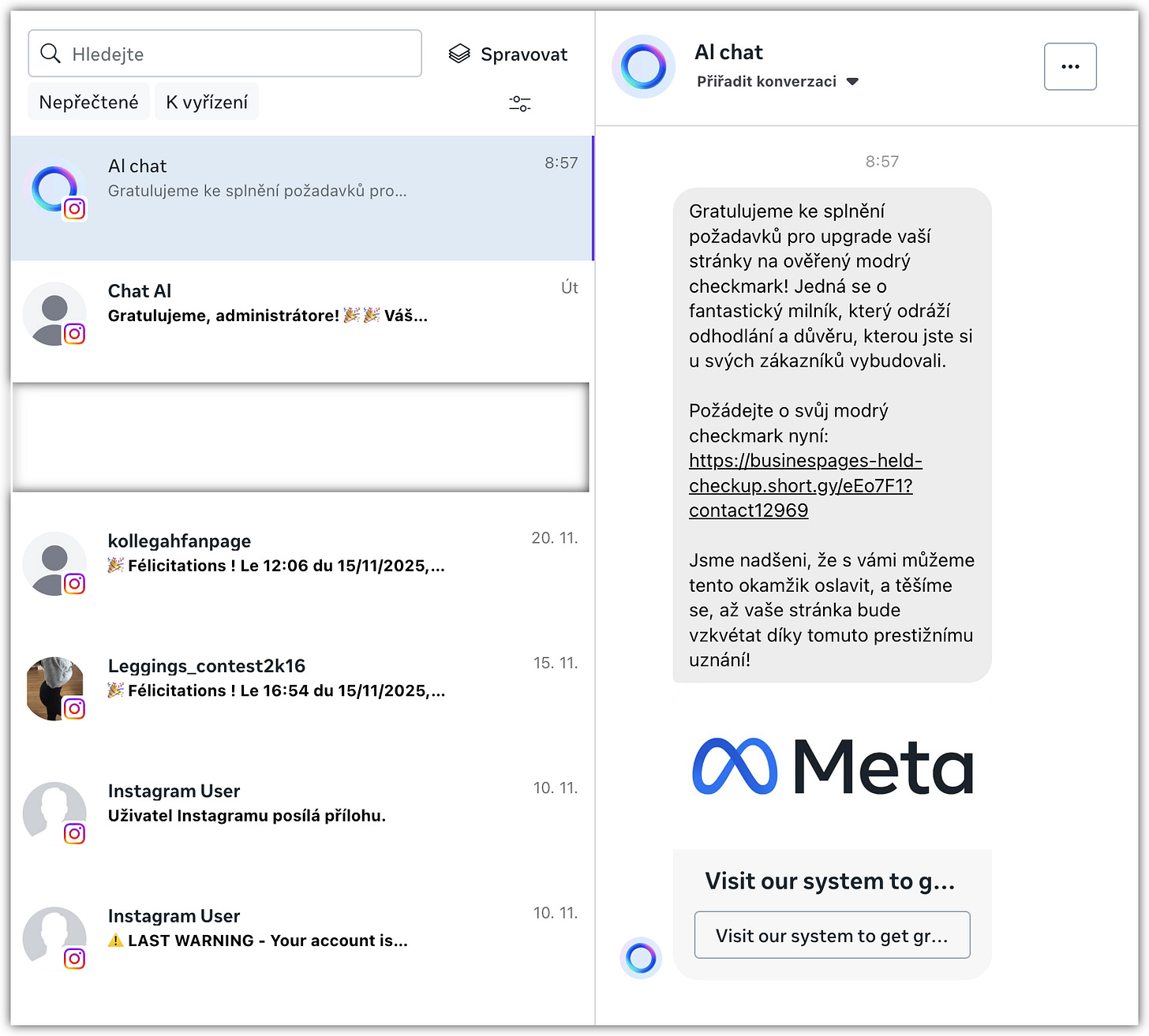This screenshot has width=1149, height=1036.
Task: Click warning emoji in LAST WARNING preview
Action: [x=116, y=940]
